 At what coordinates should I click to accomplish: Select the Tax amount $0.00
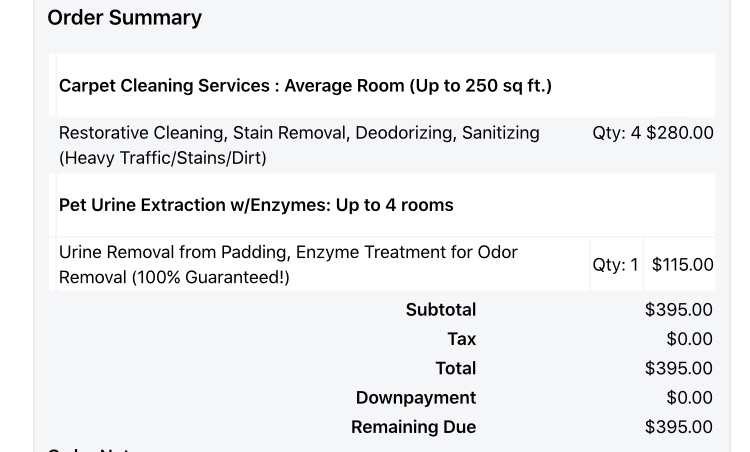[689, 339]
